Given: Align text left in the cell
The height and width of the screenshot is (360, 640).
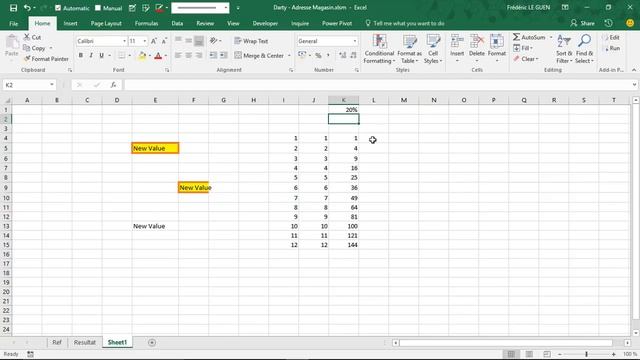Looking at the screenshot, I should point(178,56).
